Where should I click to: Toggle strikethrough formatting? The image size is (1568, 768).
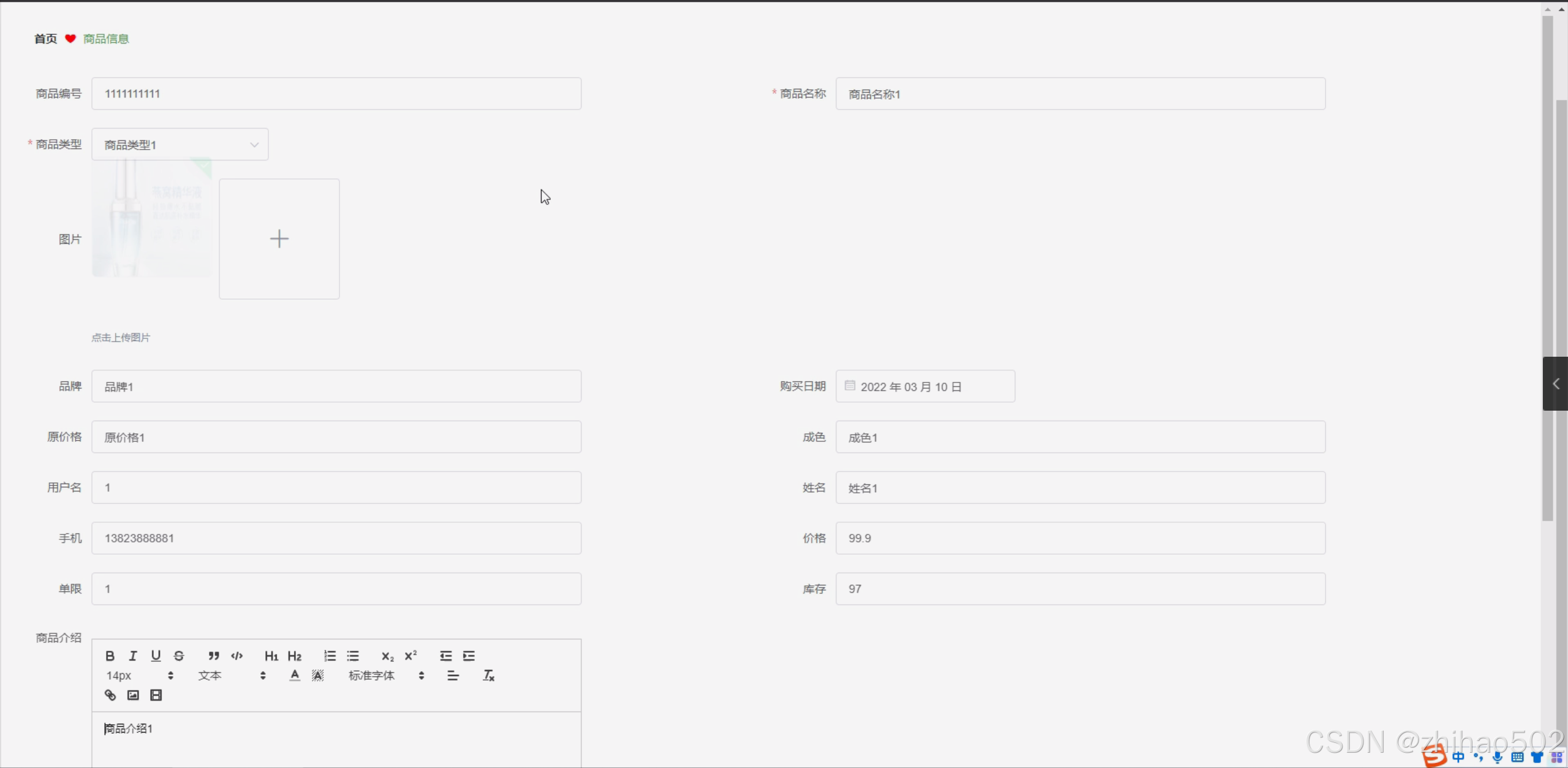click(x=179, y=656)
